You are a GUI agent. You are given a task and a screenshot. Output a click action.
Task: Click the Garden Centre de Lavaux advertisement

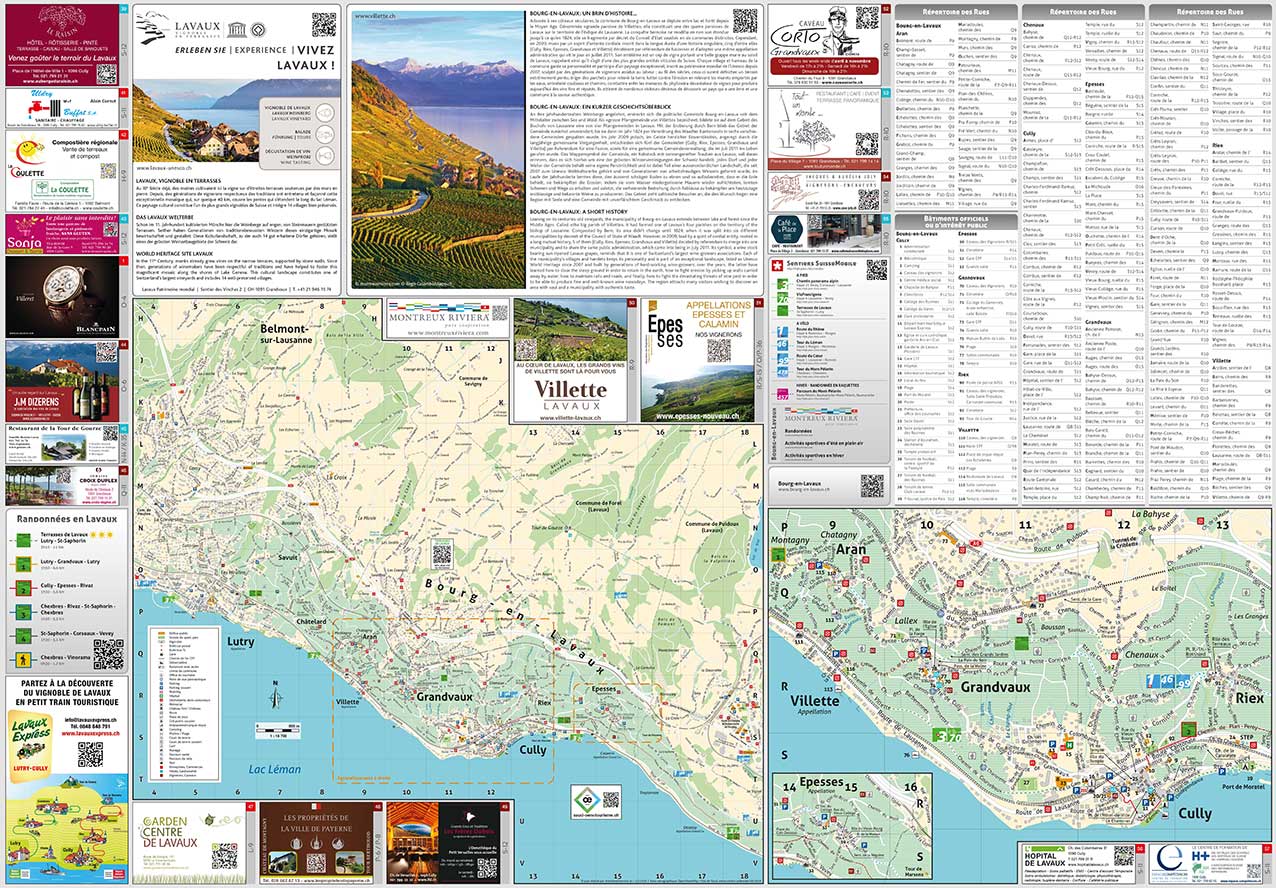point(190,842)
